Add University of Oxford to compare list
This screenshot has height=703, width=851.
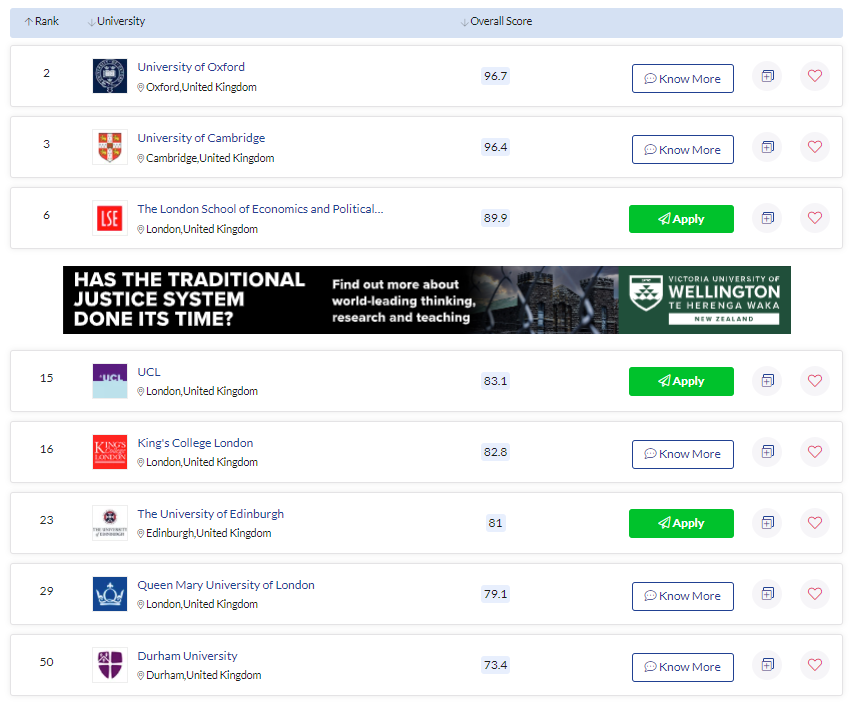[x=767, y=76]
